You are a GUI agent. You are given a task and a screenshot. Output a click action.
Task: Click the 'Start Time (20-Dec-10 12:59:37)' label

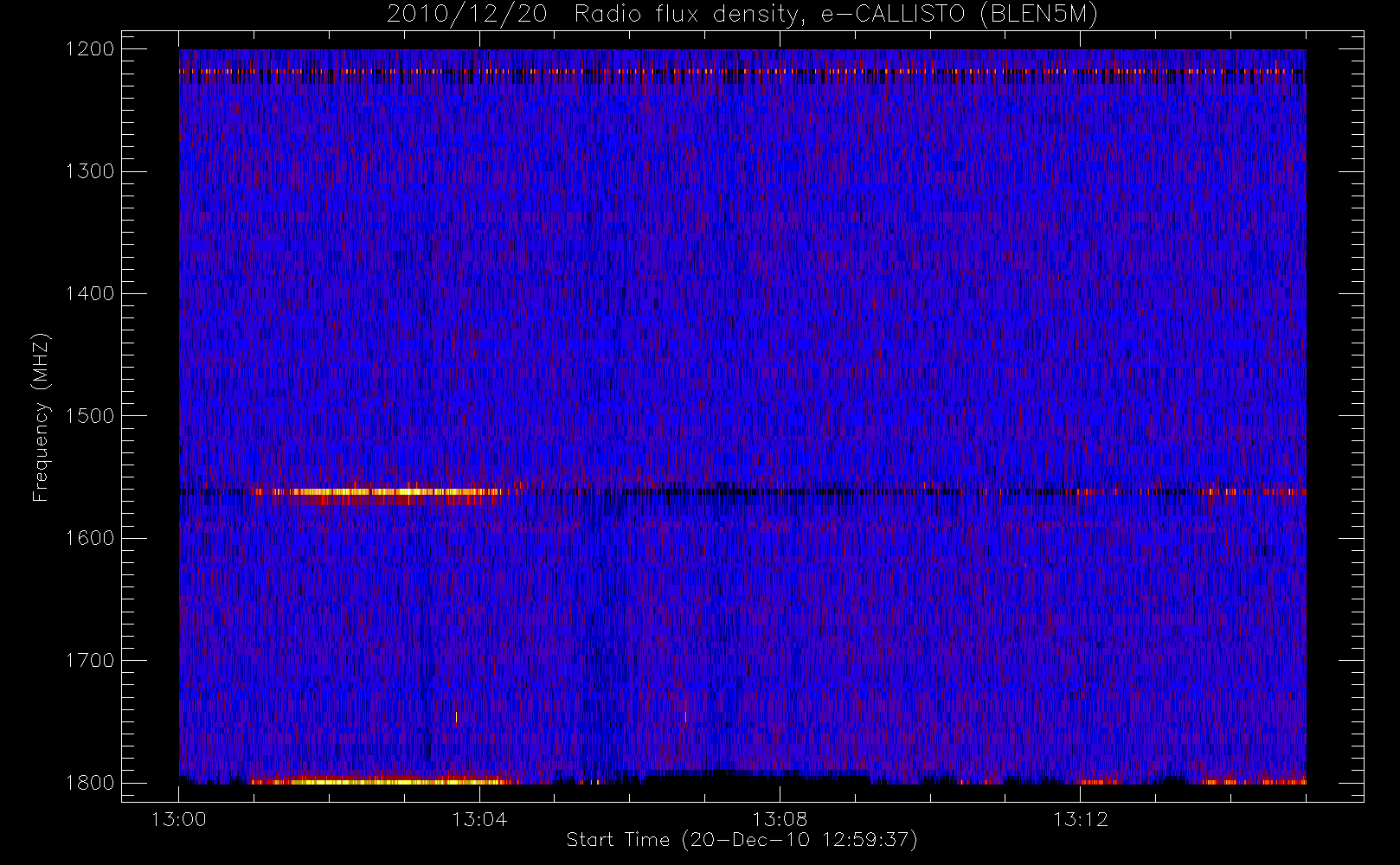tap(742, 840)
